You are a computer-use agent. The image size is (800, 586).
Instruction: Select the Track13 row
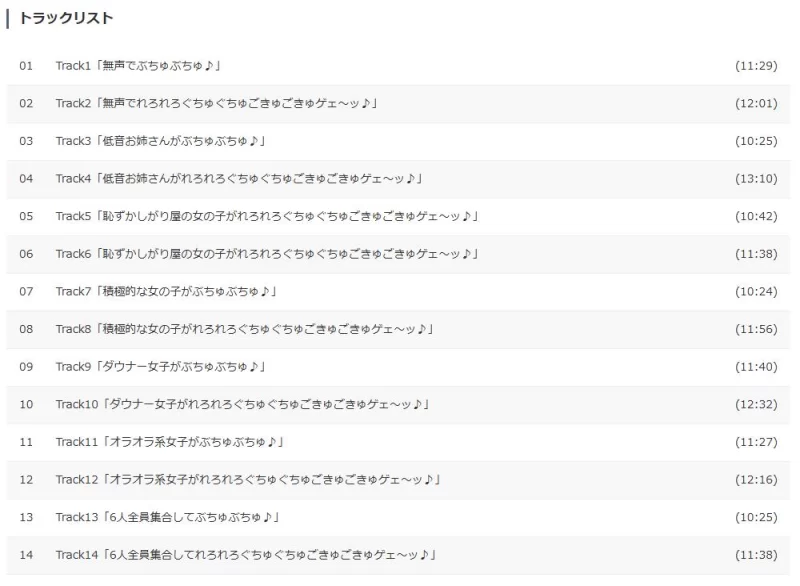tap(398, 517)
